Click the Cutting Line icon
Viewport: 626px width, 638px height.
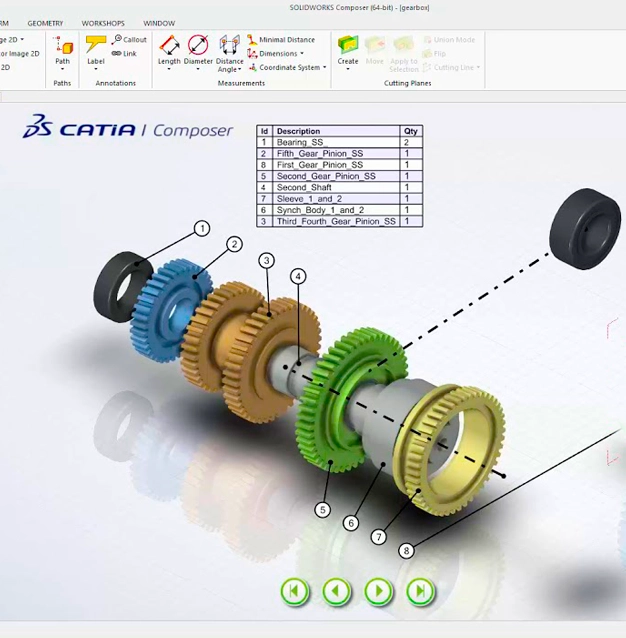[427, 67]
